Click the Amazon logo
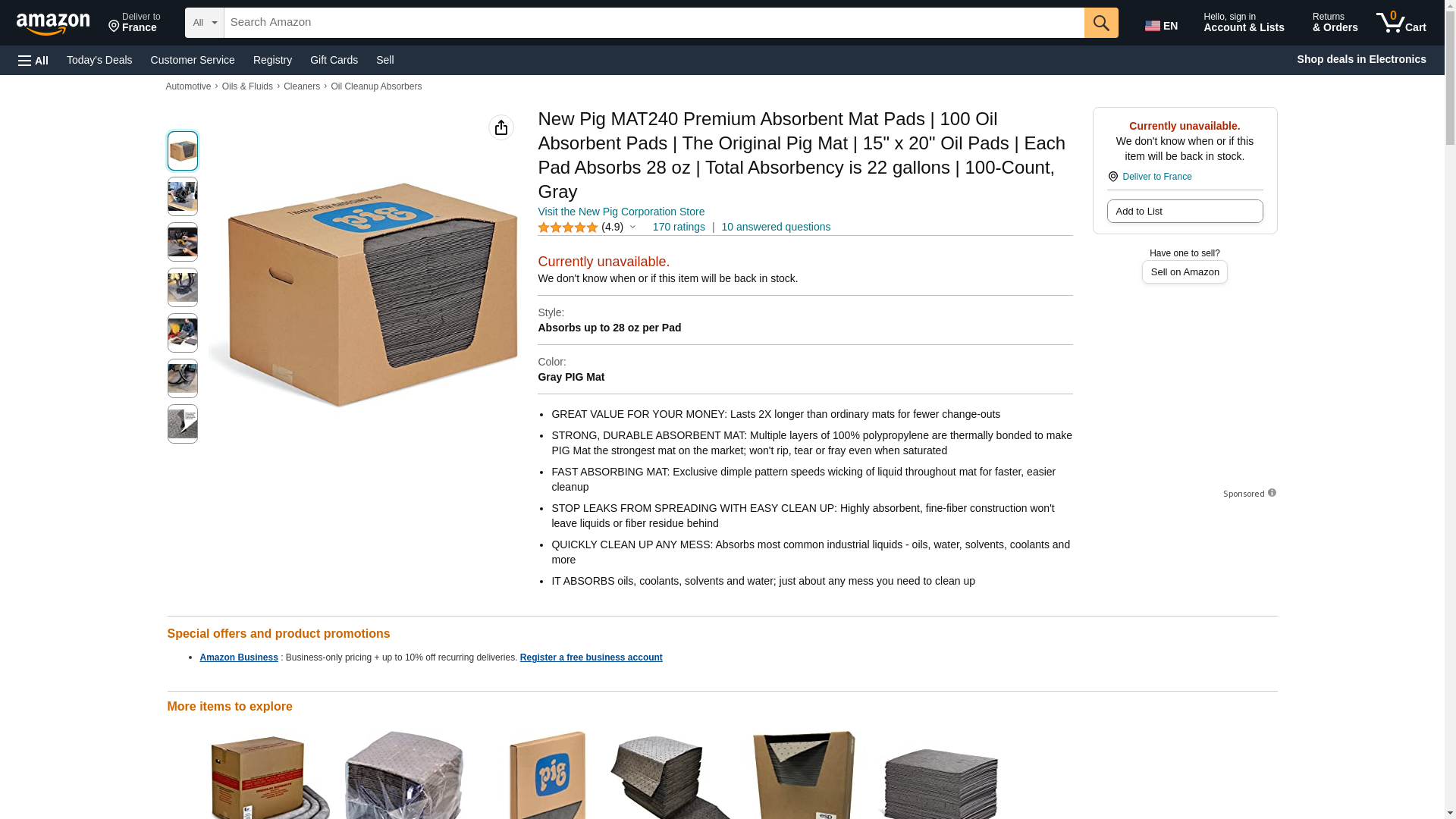 point(53,24)
